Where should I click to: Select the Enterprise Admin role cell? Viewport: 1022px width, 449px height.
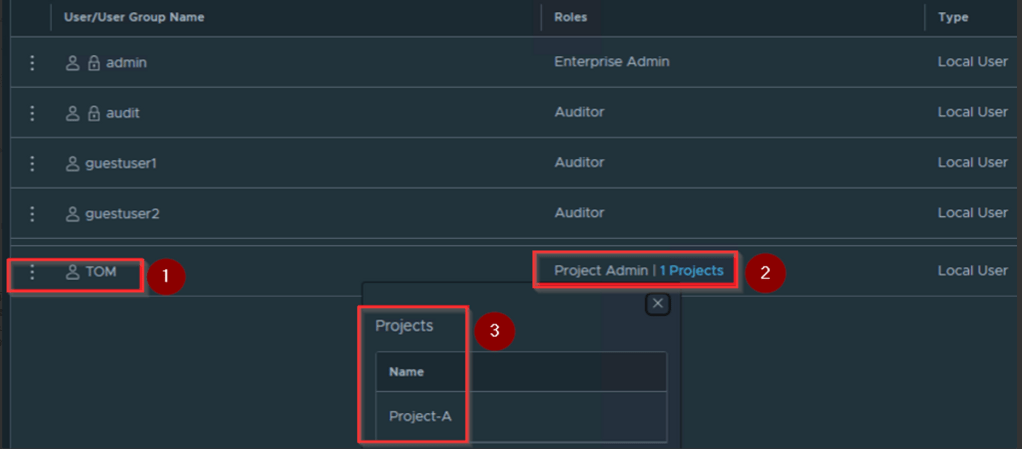pyautogui.click(x=611, y=62)
